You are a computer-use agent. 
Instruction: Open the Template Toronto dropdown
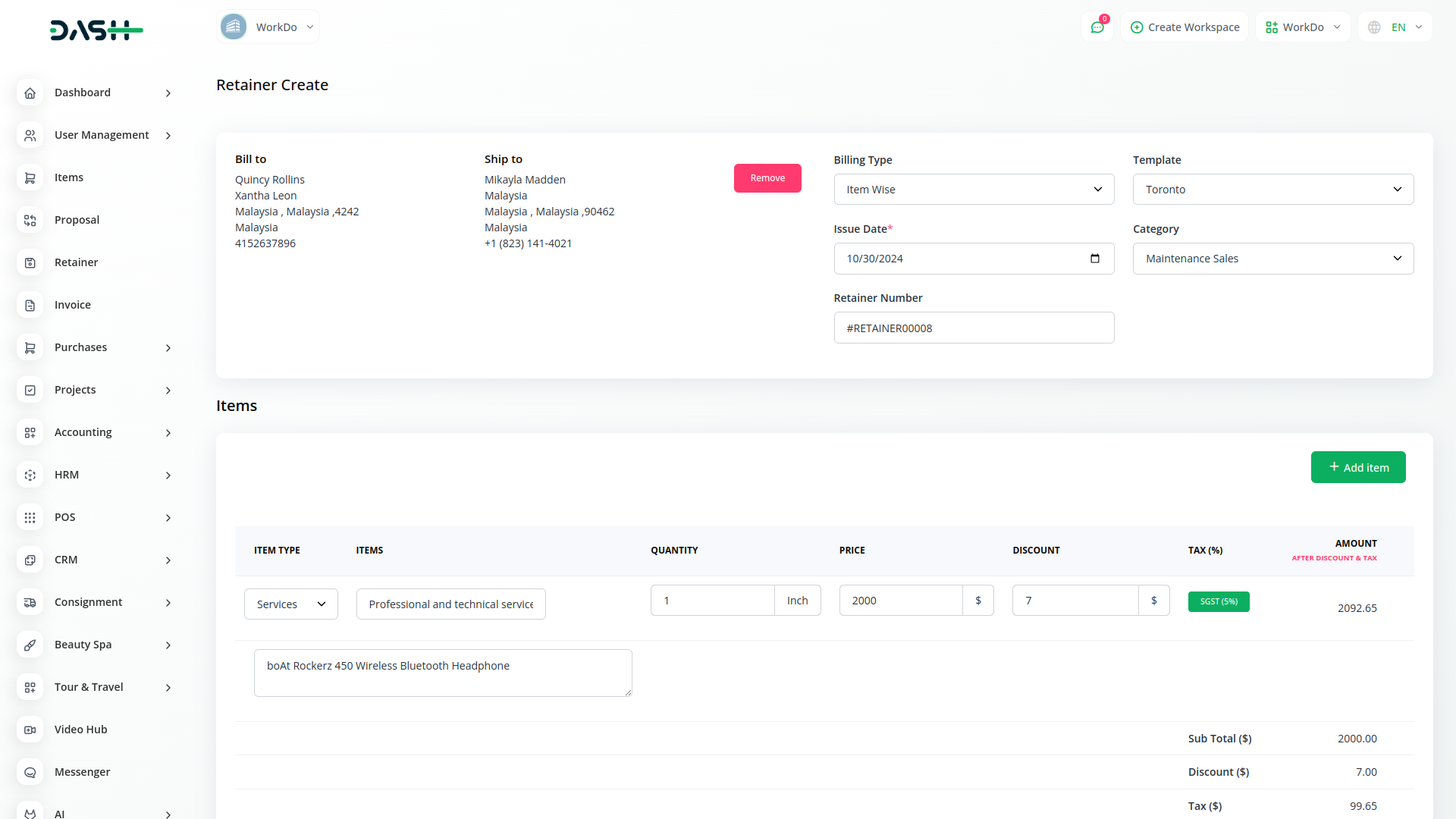tap(1272, 190)
